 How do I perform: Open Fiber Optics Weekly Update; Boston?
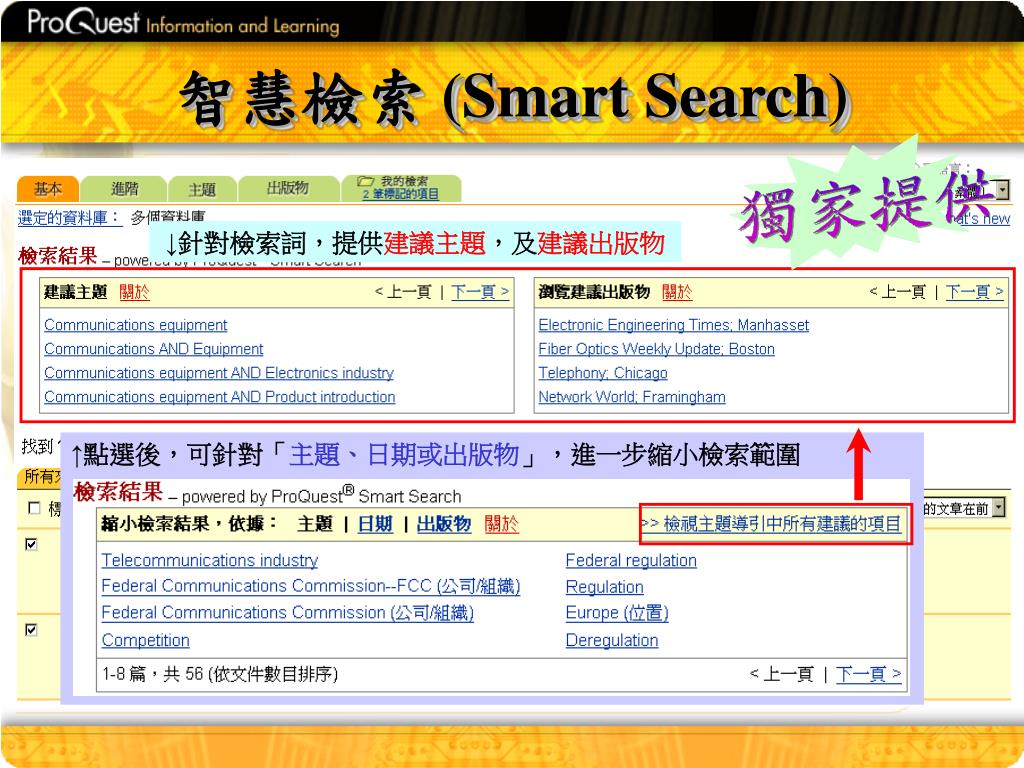click(x=656, y=349)
